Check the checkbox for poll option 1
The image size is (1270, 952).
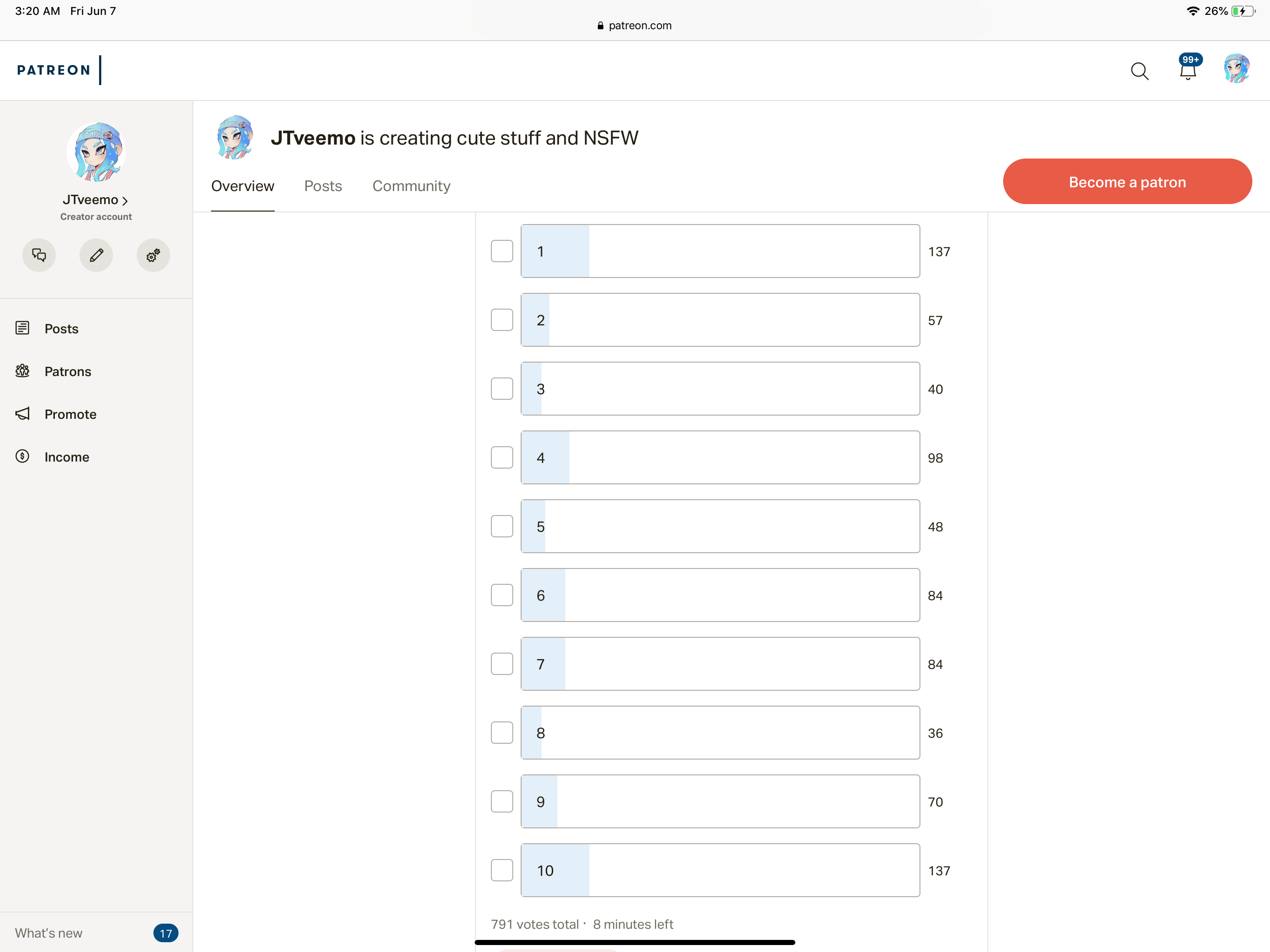501,251
